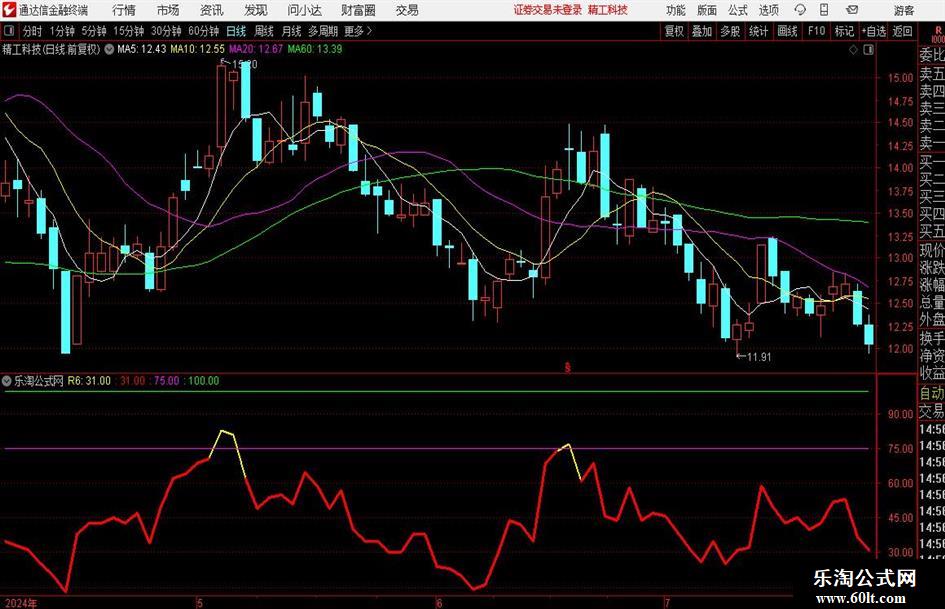
Task: Toggle the left sidebar panel icon
Action: click(9, 31)
